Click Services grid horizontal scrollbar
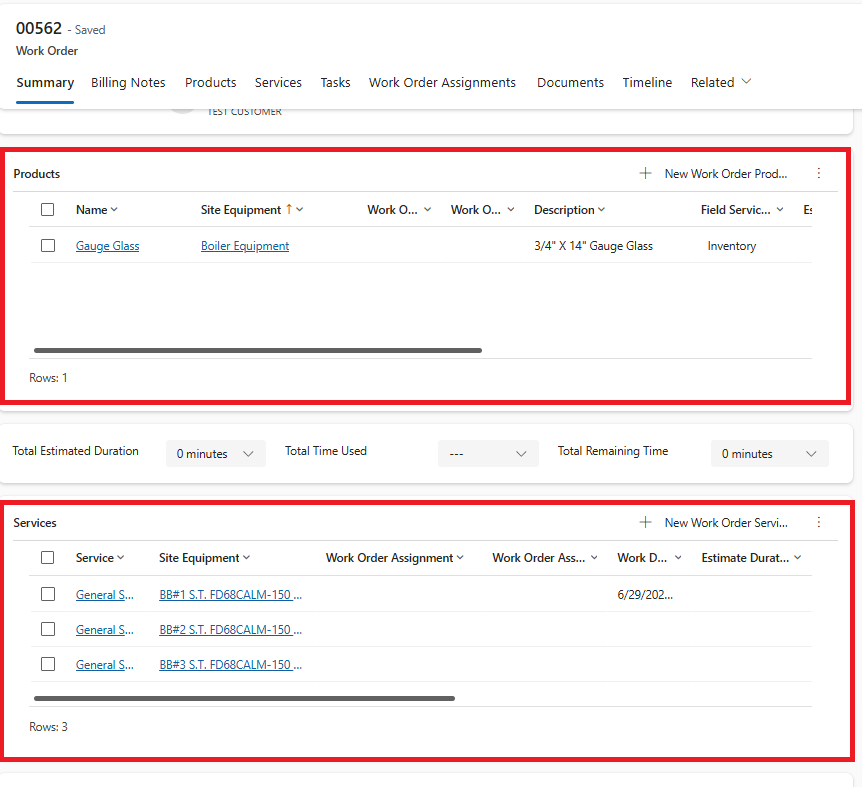The image size is (862, 787). click(244, 699)
